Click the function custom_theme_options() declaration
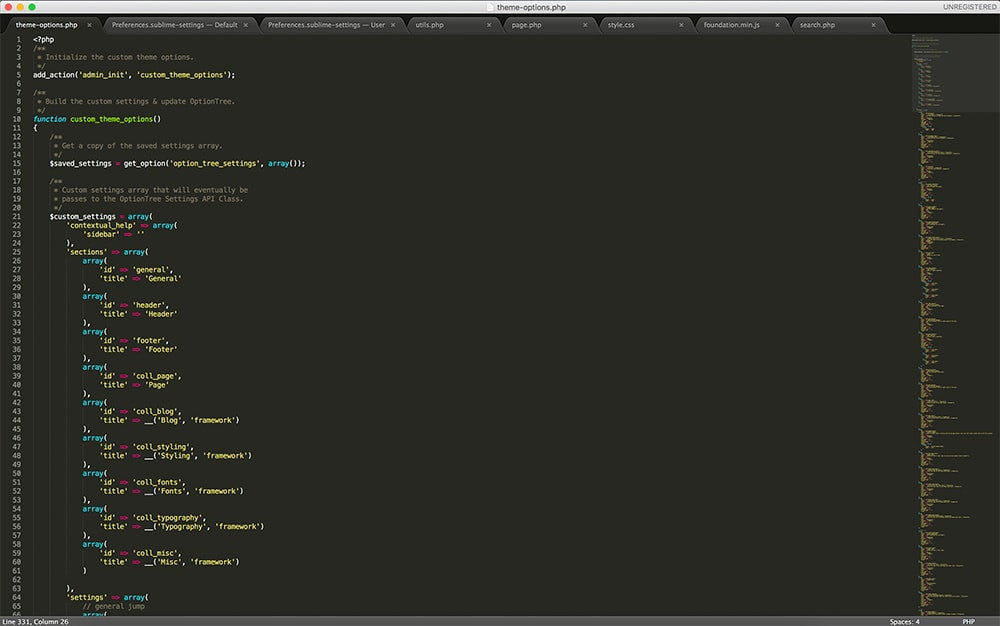Screen dimensions: 1000x626 97,119
